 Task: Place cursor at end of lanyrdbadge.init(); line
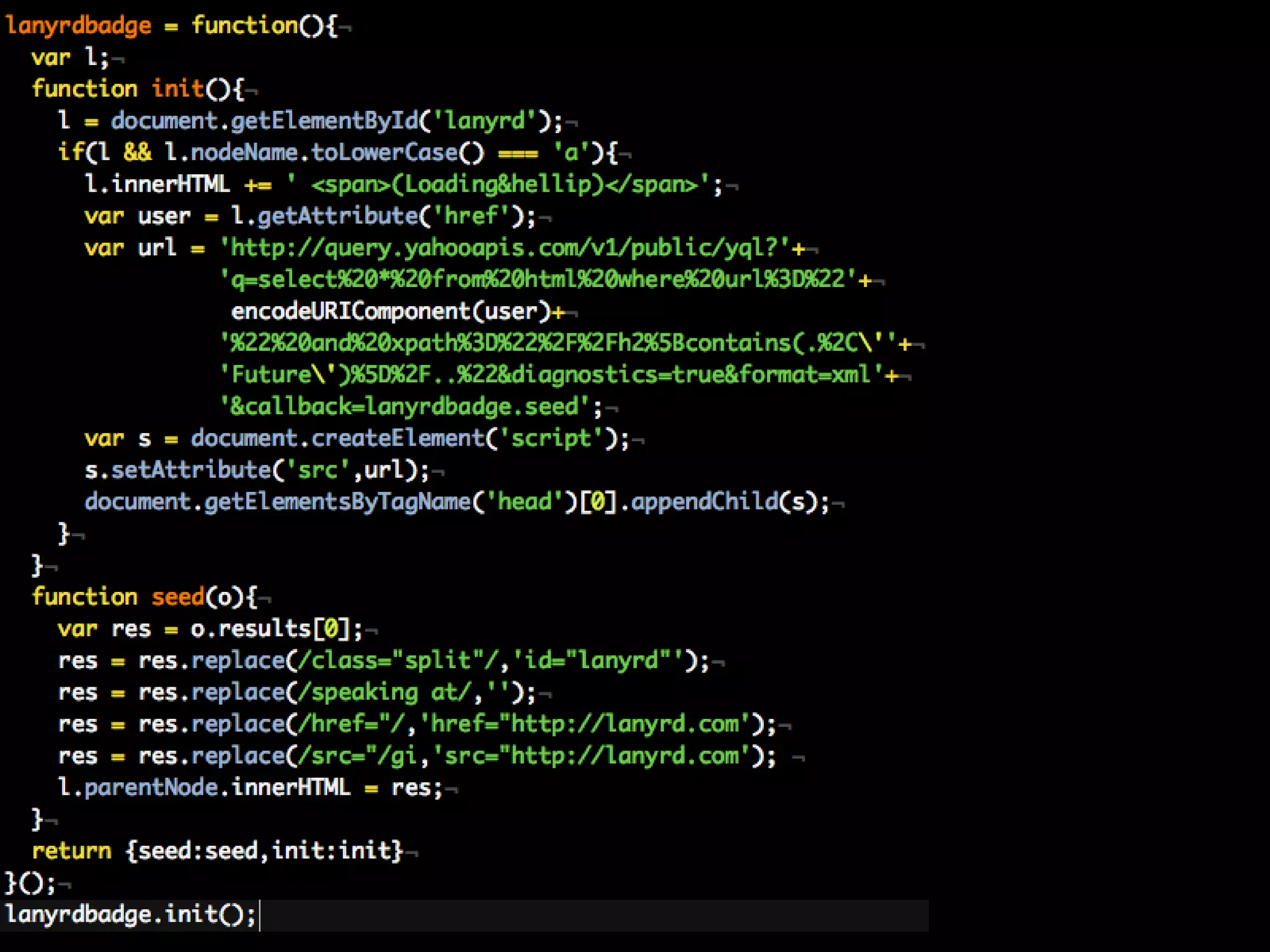(x=257, y=915)
